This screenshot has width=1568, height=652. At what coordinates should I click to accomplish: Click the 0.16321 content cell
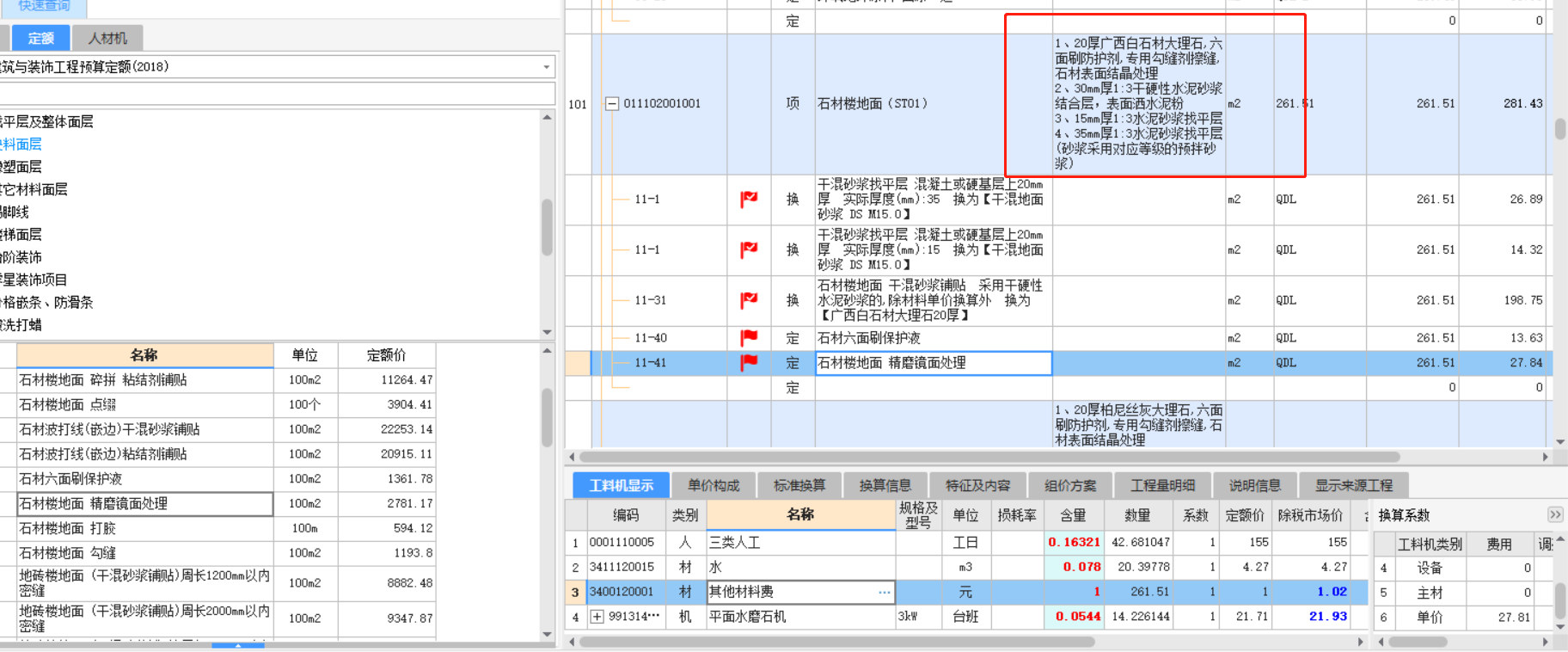pyautogui.click(x=1074, y=543)
